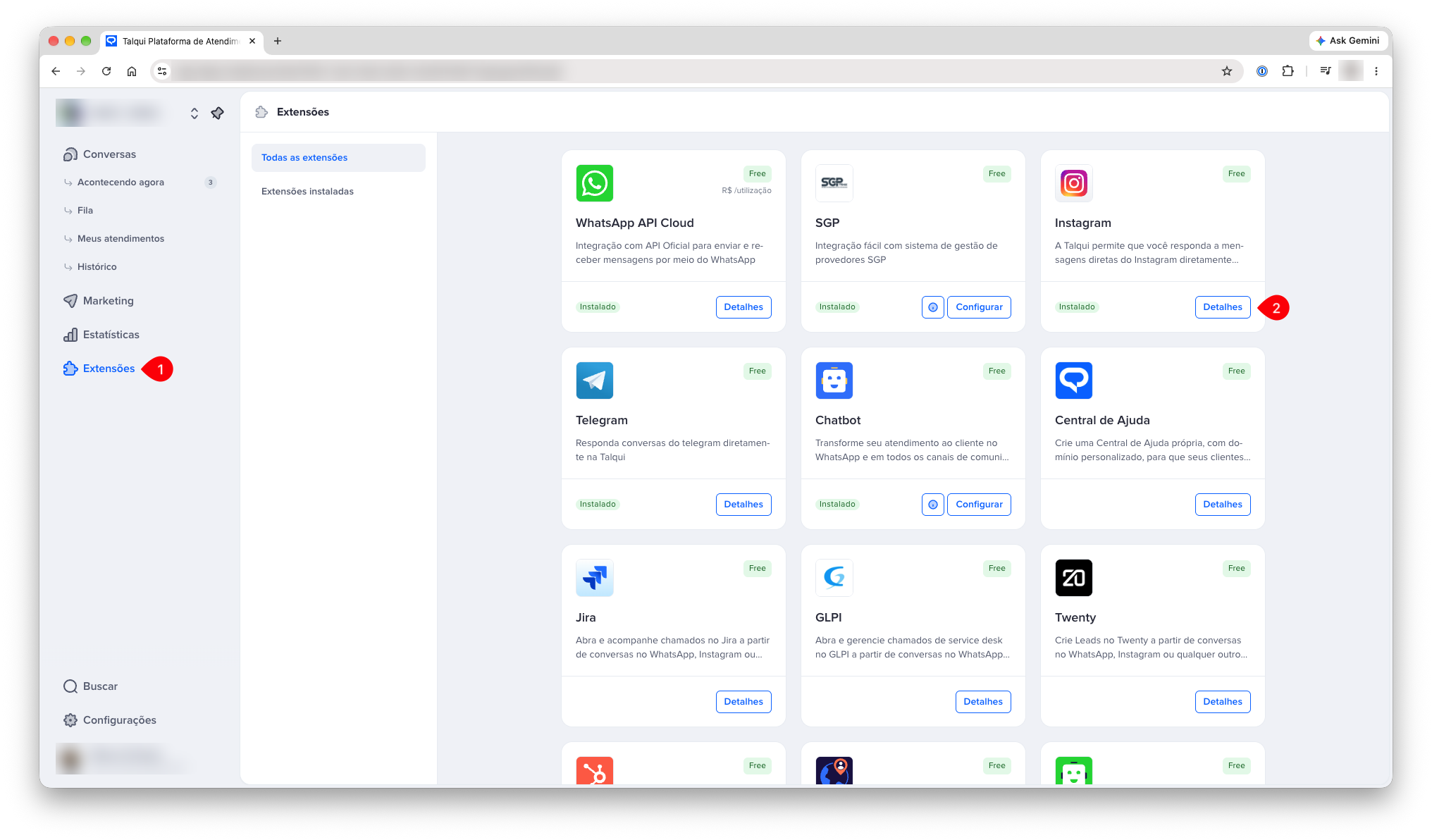Click the Central de Ajuda icon
Viewport: 1432px width, 840px height.
pos(1073,381)
